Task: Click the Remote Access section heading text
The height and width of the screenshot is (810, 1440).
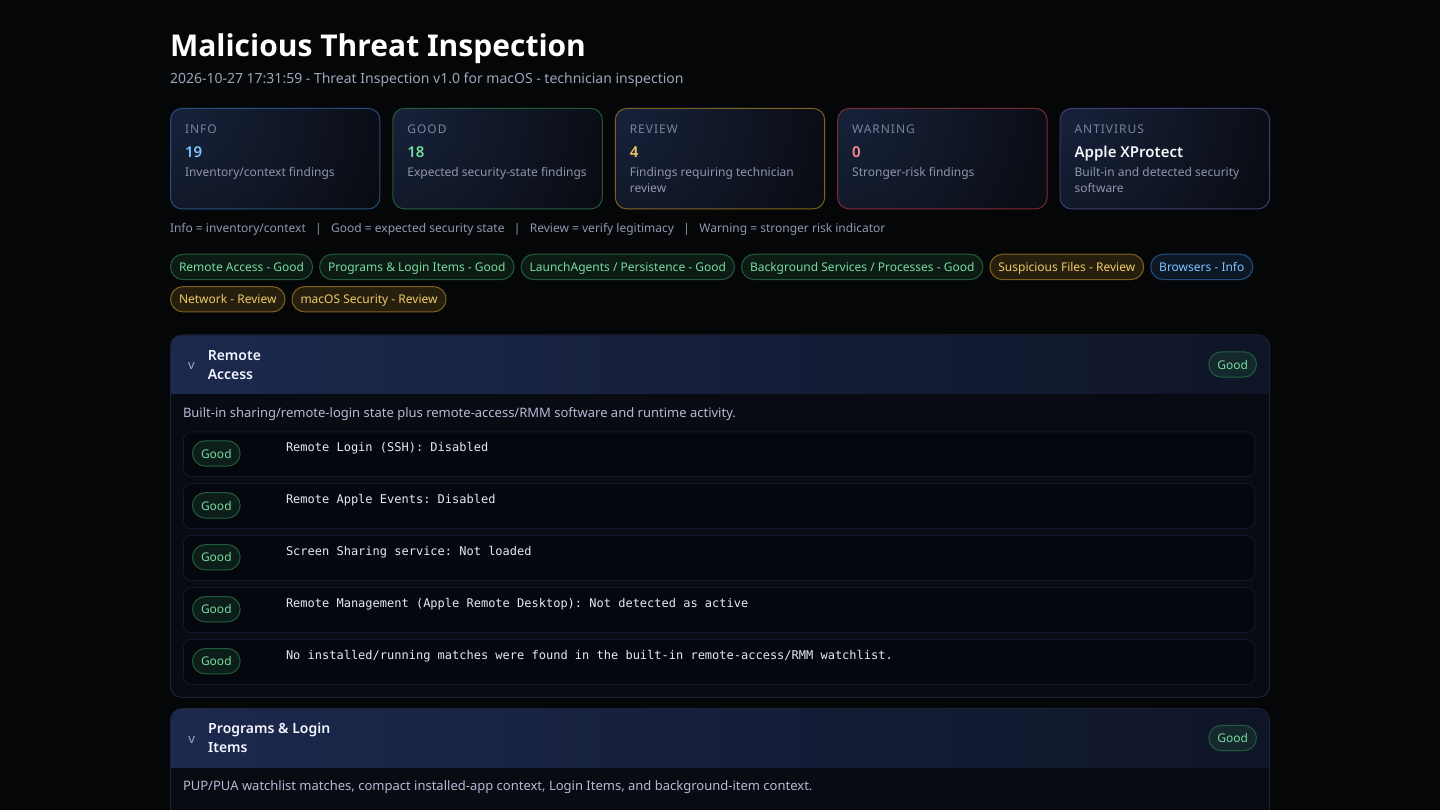Action: coord(234,365)
